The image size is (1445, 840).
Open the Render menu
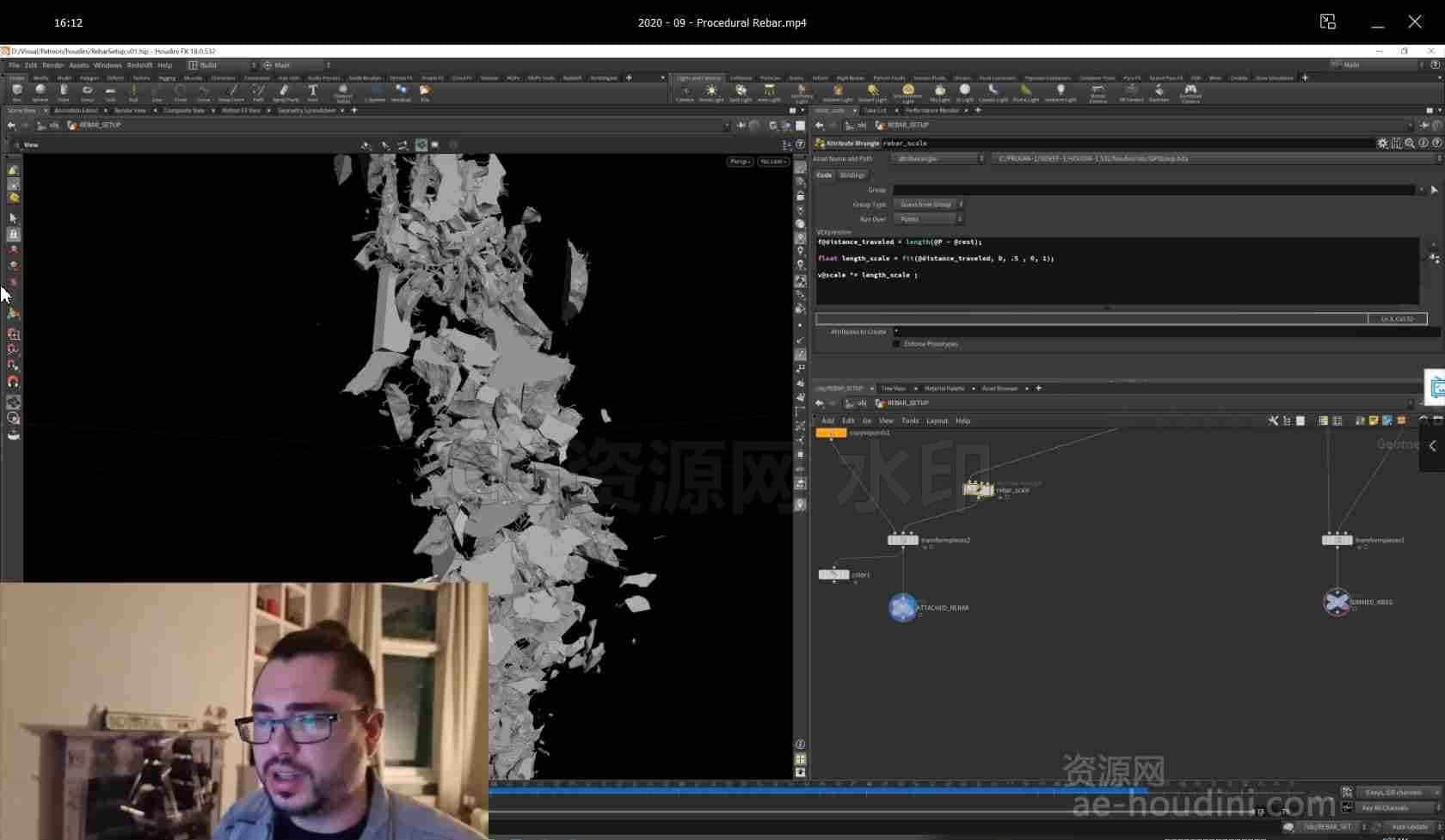tap(53, 65)
